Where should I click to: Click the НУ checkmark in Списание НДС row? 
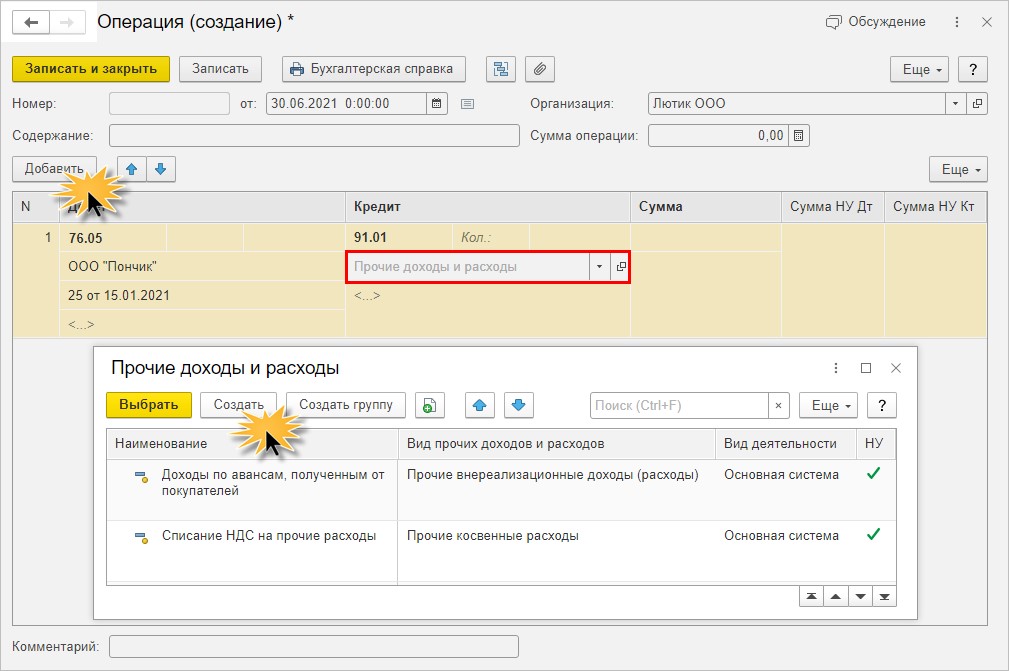click(x=873, y=535)
